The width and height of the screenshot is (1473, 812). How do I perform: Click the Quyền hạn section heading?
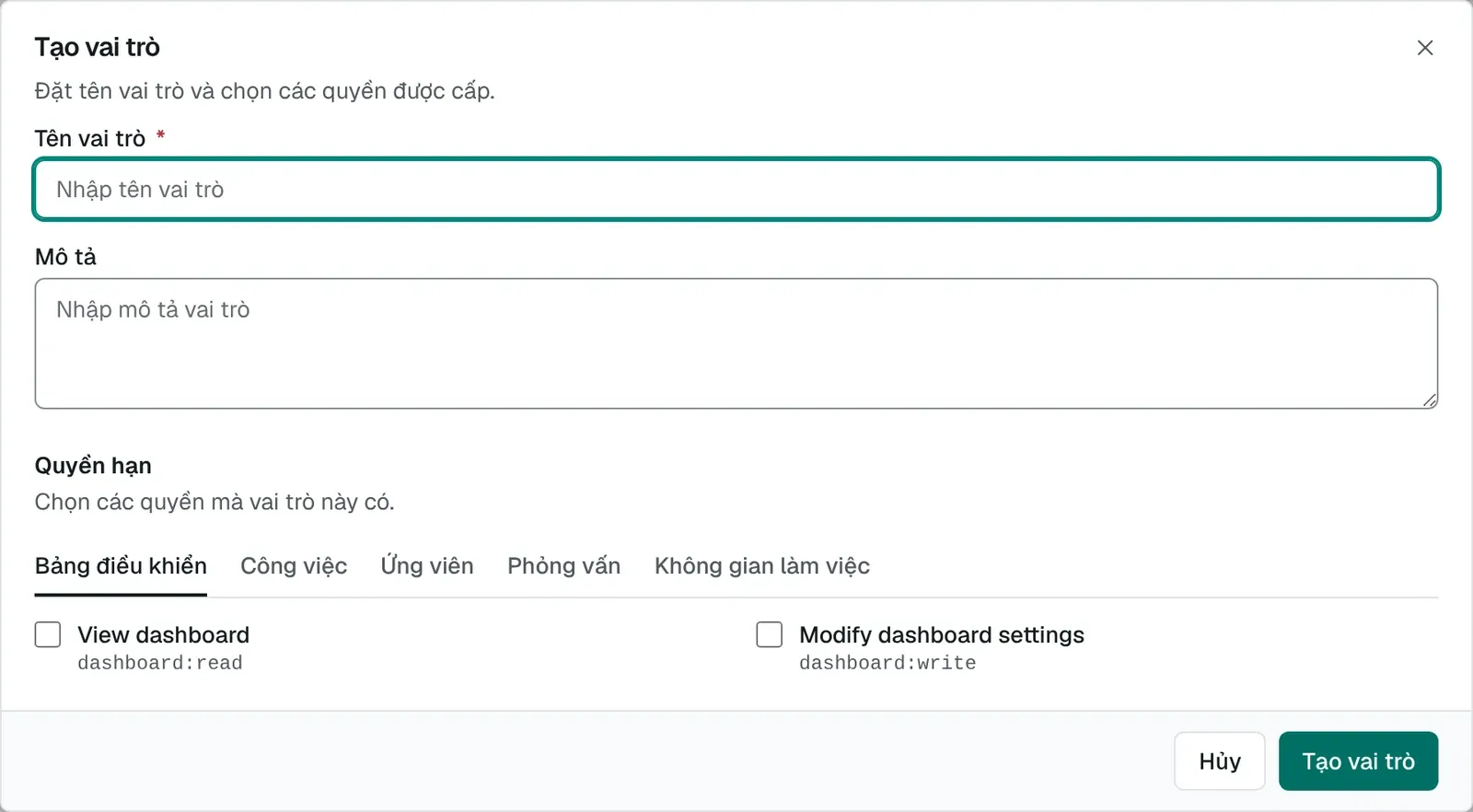[93, 466]
